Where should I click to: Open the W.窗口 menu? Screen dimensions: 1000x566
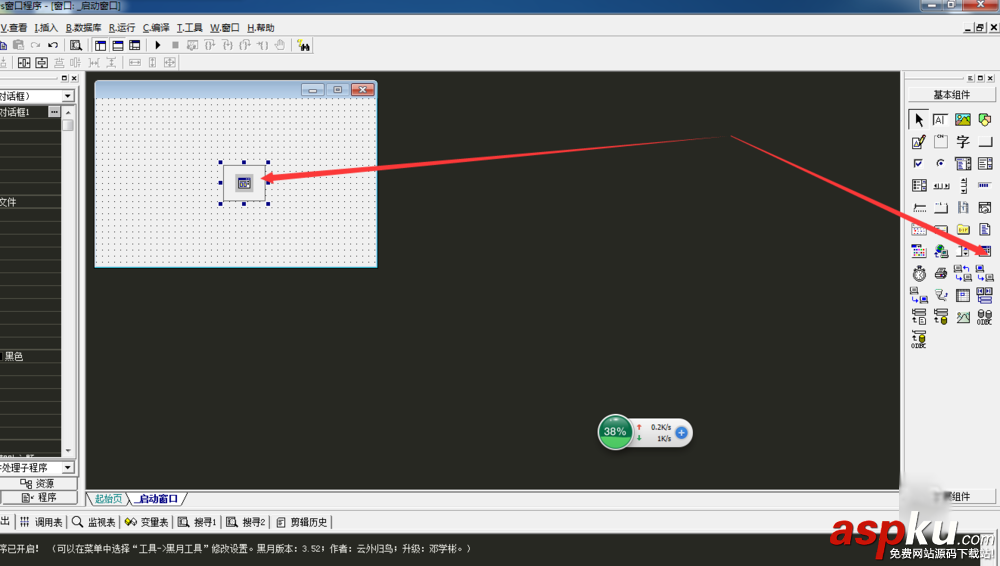224,27
